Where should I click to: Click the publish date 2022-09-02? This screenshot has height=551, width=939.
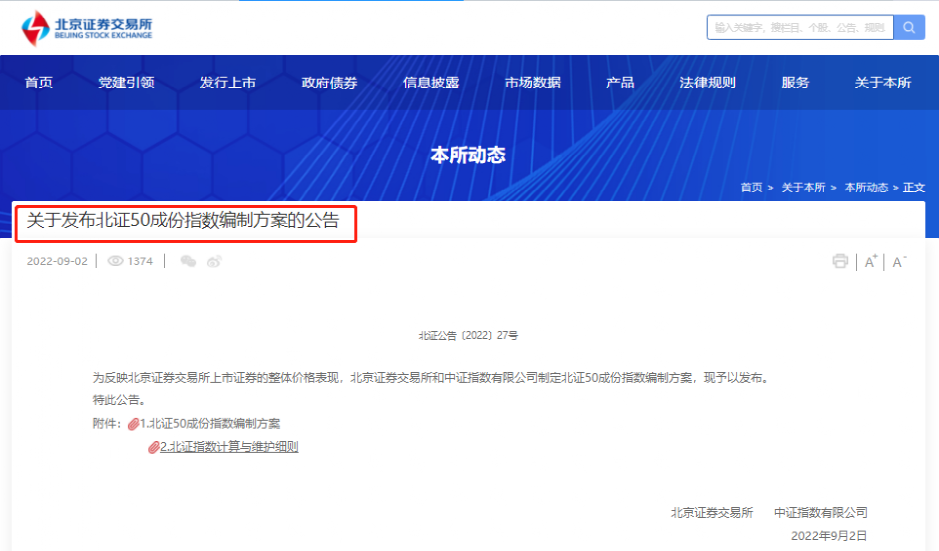[57, 261]
